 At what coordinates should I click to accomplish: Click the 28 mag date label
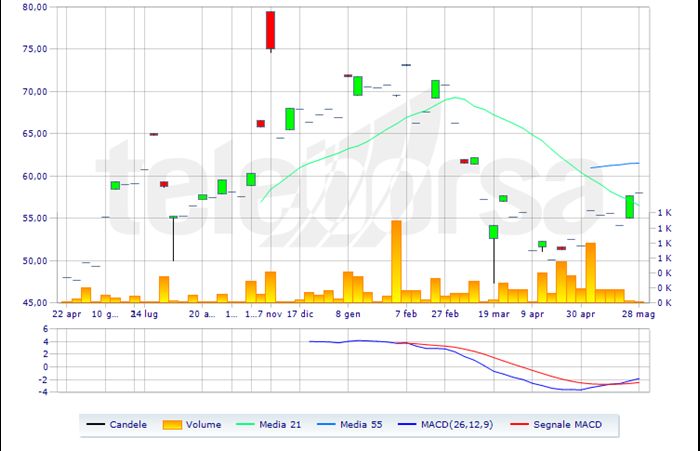click(638, 314)
